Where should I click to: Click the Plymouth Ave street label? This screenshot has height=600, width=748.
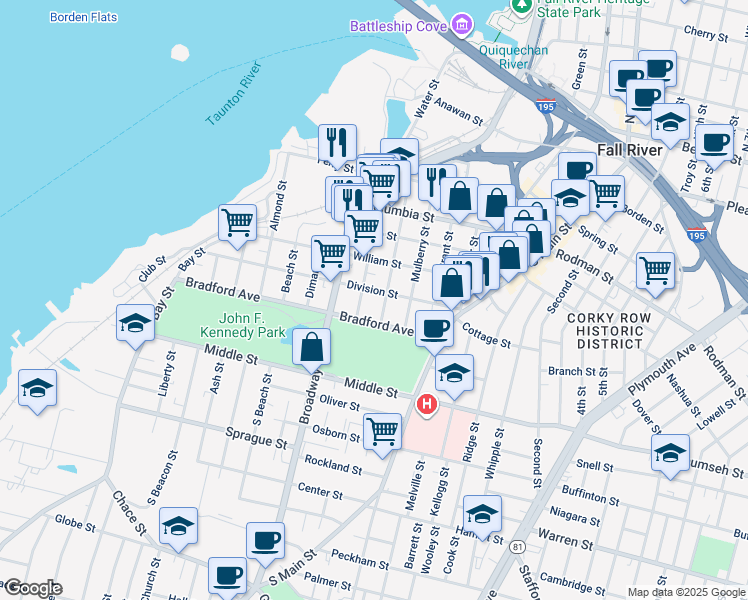click(x=661, y=369)
